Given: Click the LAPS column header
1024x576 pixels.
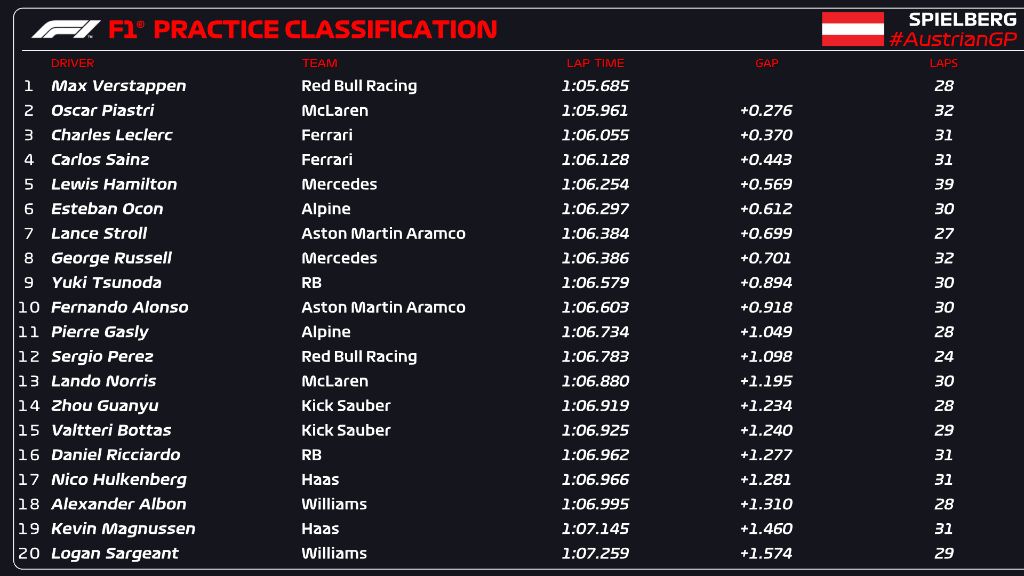Looking at the screenshot, I should click(943, 63).
